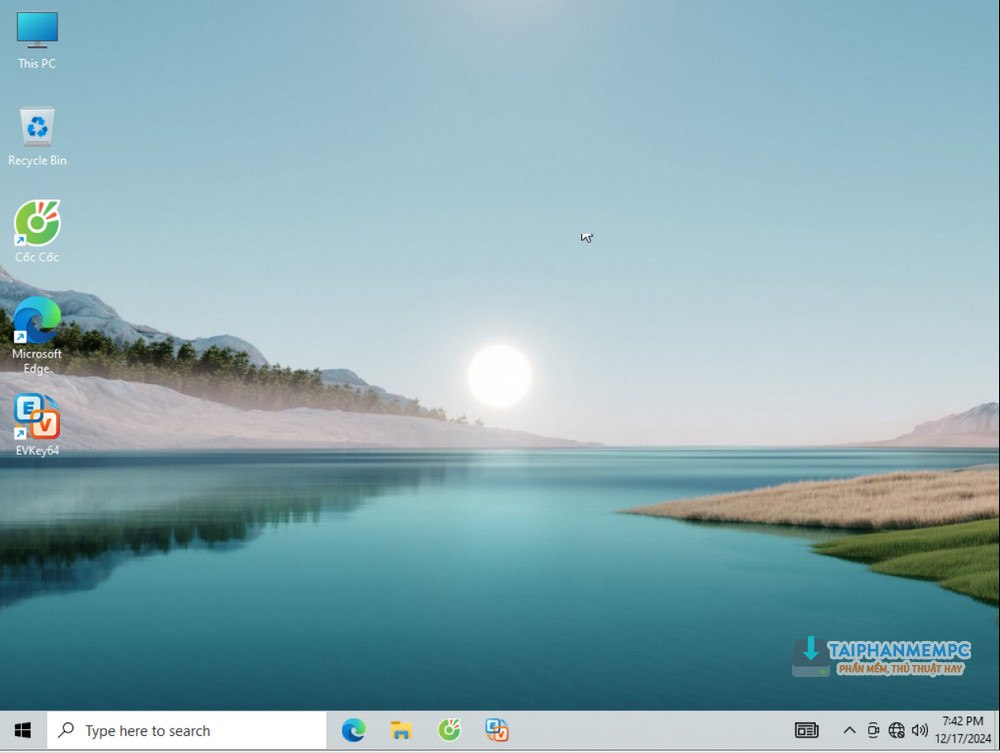Click the Show desktop sliver at taskbar end

pos(997,731)
